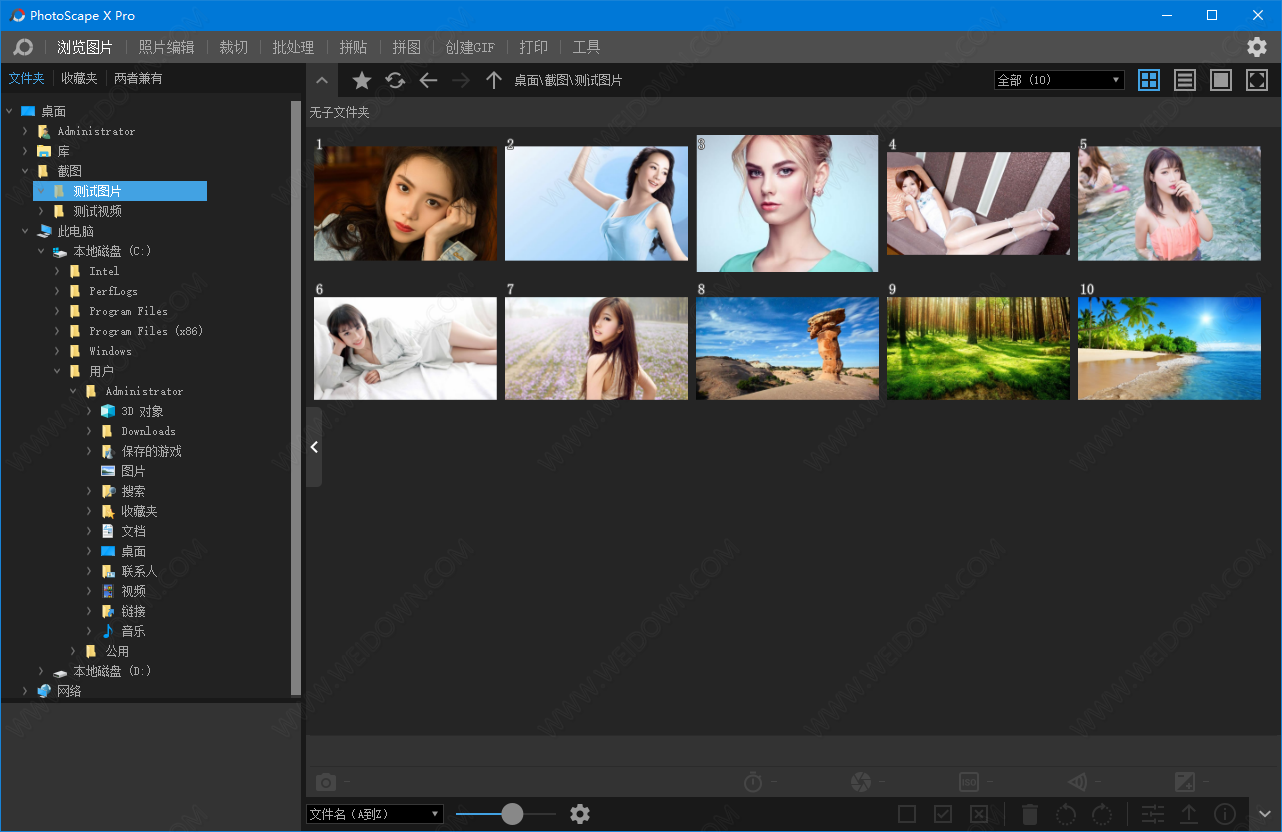Select the Downloads folder in the tree
Image resolution: width=1282 pixels, height=832 pixels.
148,431
